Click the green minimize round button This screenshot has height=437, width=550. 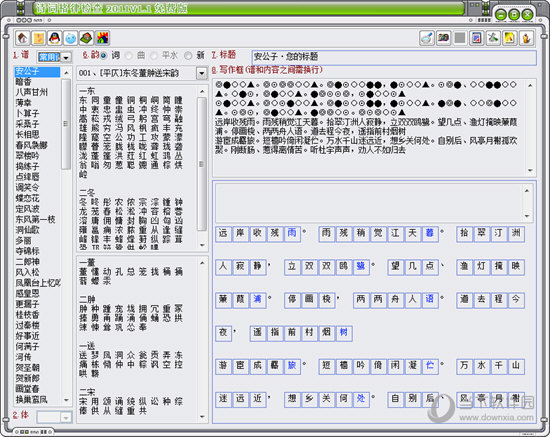[501, 15]
